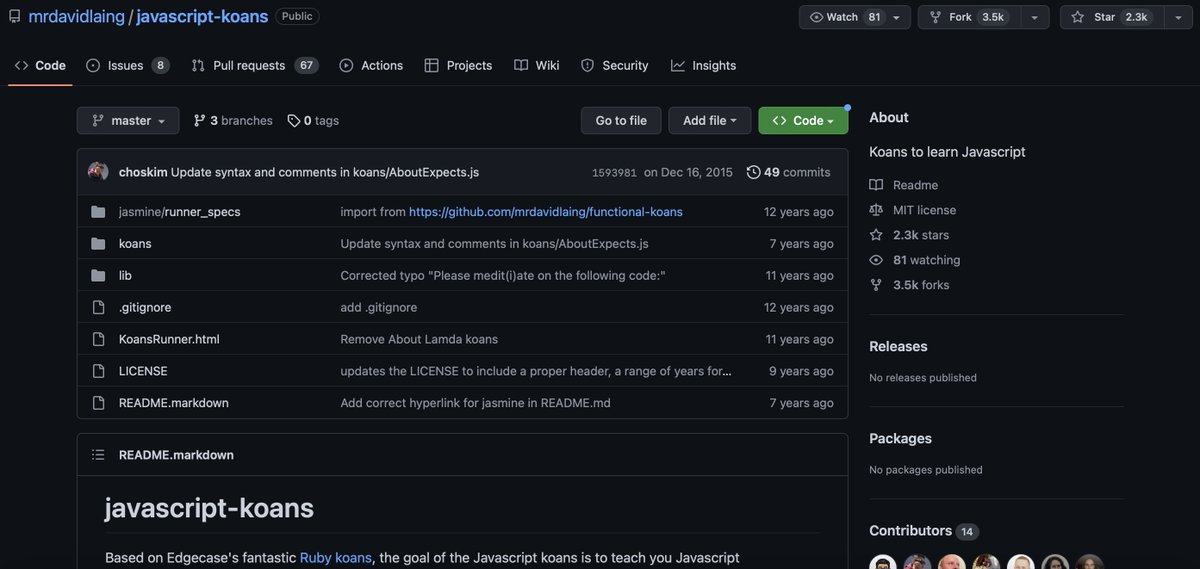This screenshot has width=1200, height=569.
Task: Click the lib folder icon
Action: coord(98,276)
